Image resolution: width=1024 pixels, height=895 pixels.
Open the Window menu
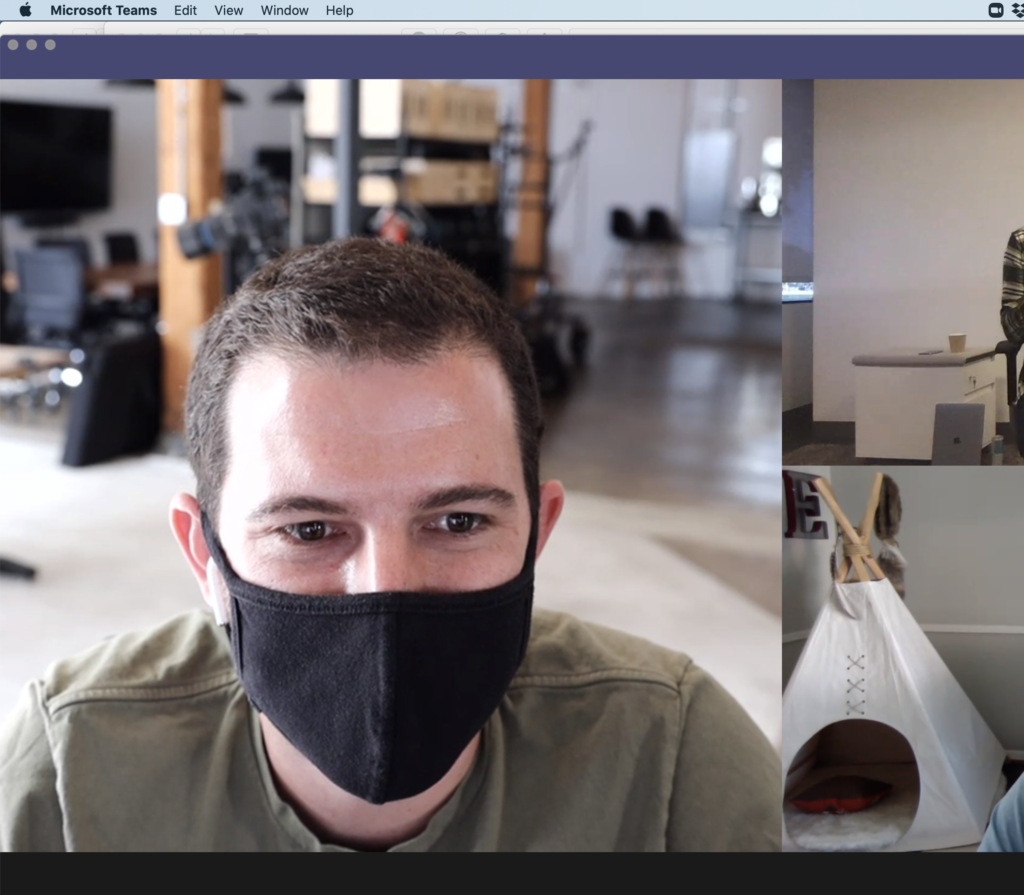pos(285,10)
